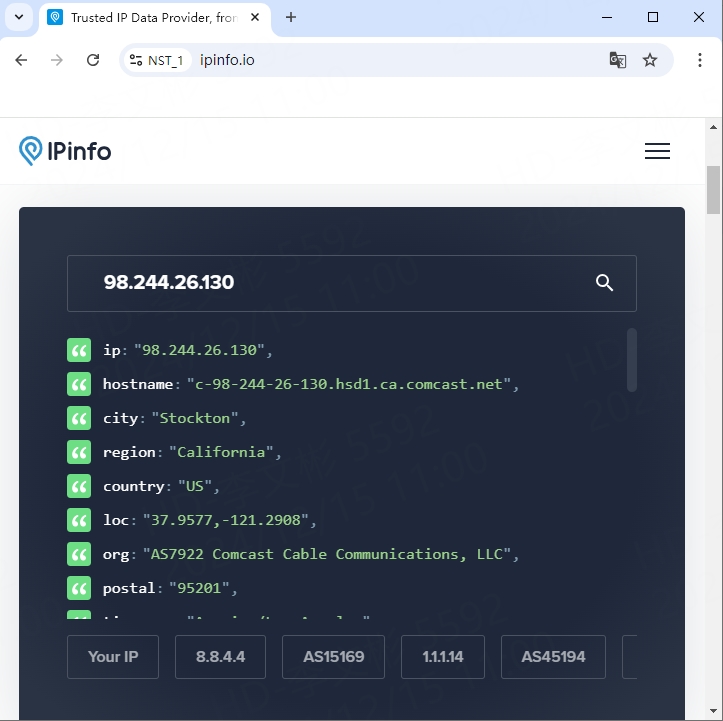Click the JSON results scrollbar
Screen dimensions: 723x721
tap(631, 360)
